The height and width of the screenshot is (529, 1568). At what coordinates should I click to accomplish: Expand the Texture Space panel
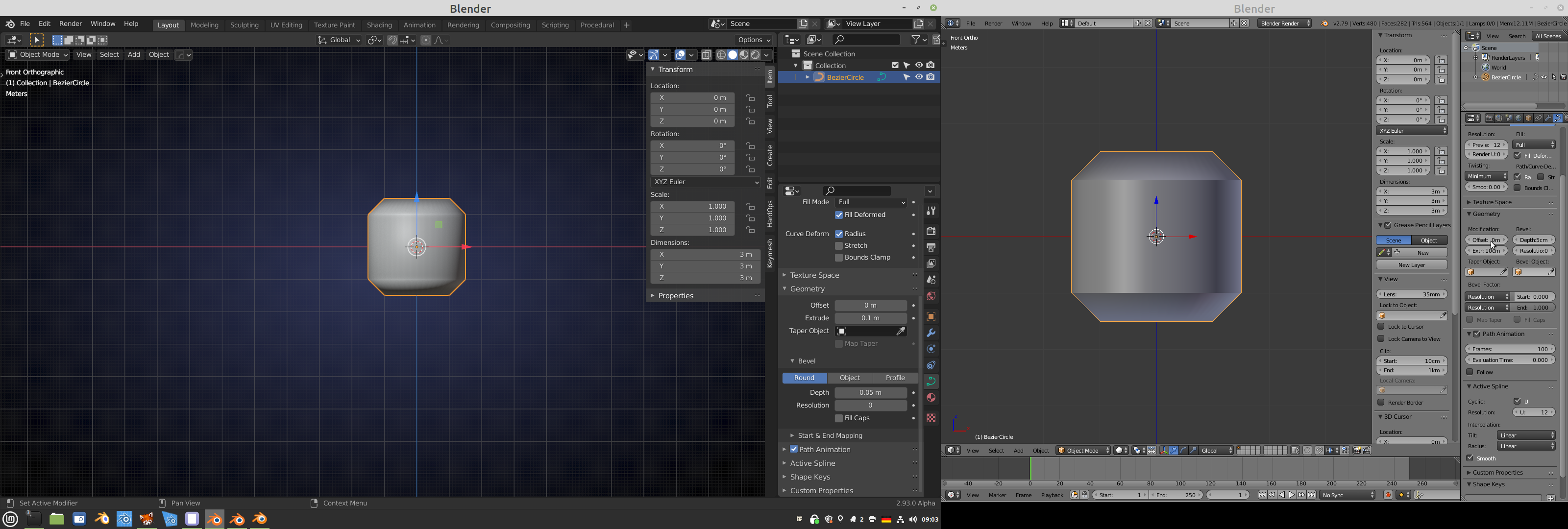[814, 275]
